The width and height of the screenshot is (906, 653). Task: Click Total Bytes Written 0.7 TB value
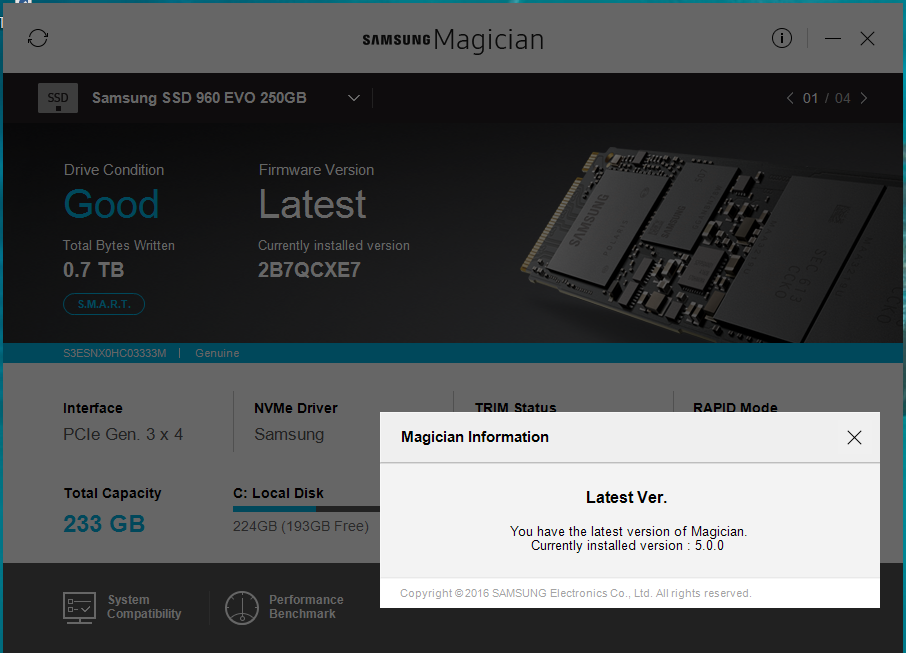pyautogui.click(x=94, y=270)
